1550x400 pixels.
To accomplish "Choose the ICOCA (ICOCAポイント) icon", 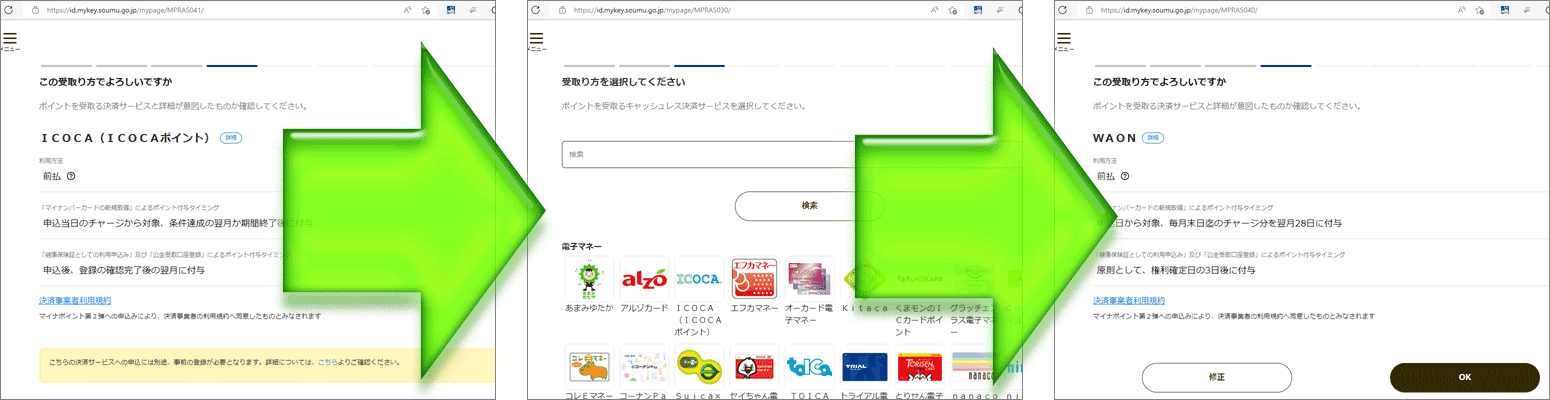I will [699, 278].
